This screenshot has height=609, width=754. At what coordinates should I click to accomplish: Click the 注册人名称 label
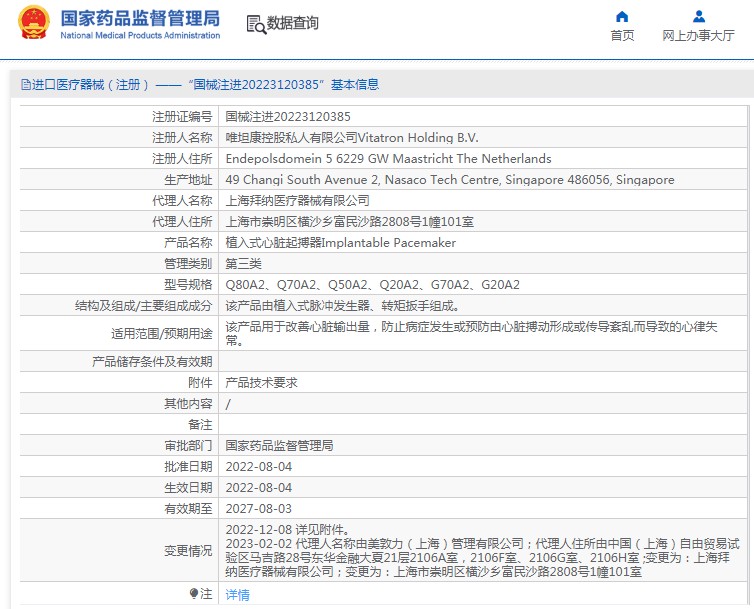coord(182,138)
